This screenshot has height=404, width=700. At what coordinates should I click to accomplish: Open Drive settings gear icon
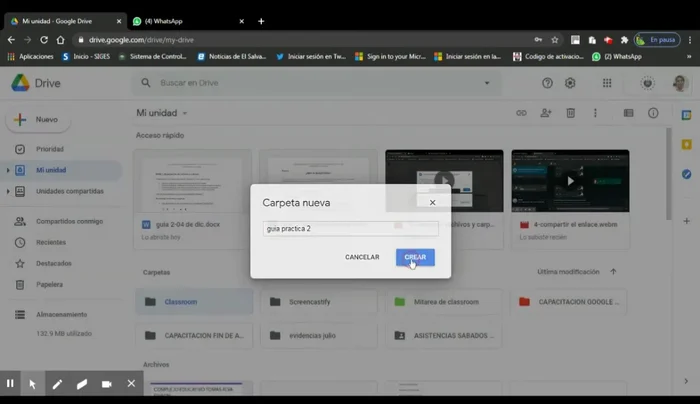[x=570, y=83]
